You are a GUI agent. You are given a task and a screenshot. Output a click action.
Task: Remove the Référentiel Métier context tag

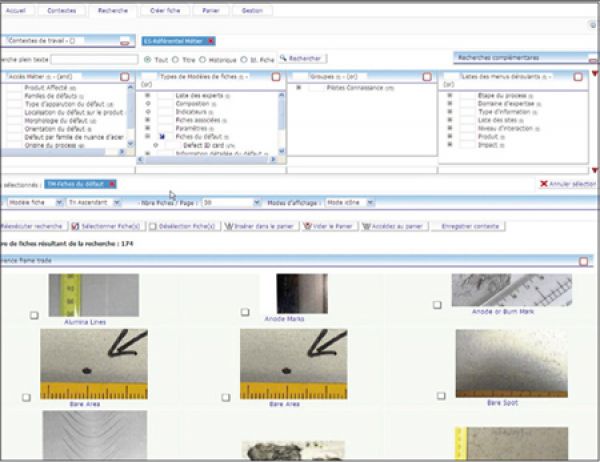[210, 41]
